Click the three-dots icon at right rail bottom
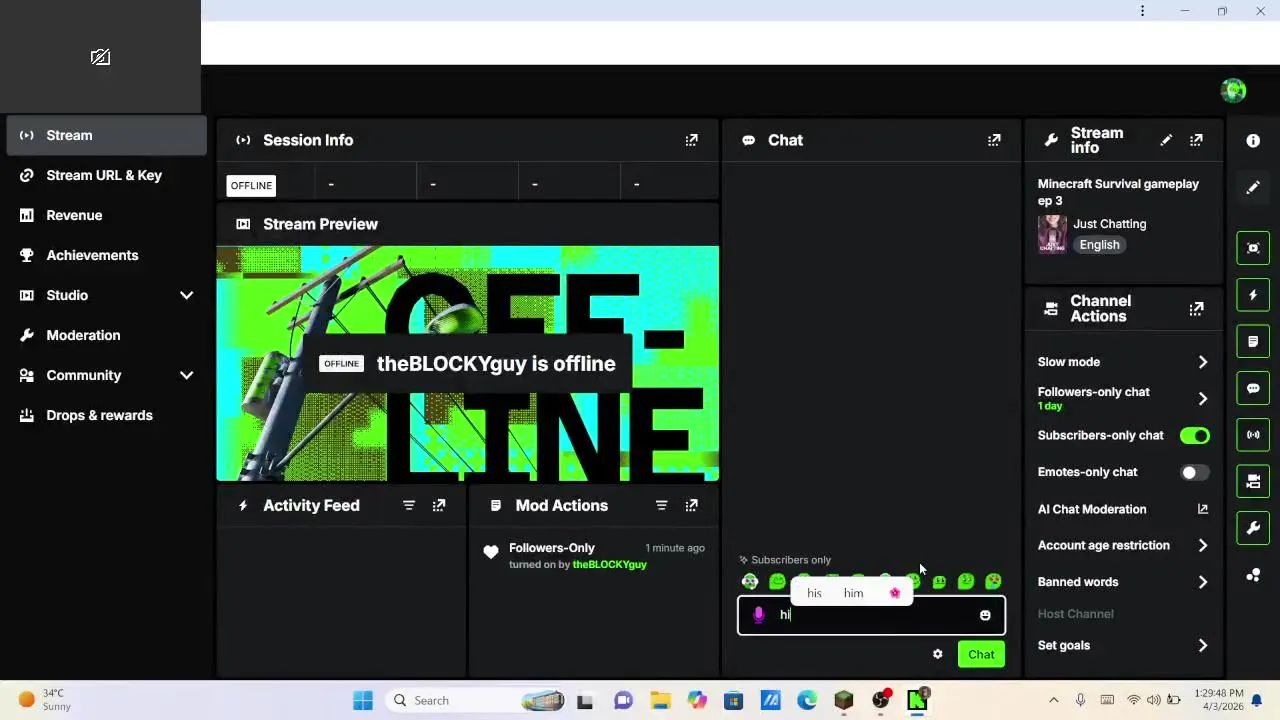1280x720 pixels. point(1253,574)
